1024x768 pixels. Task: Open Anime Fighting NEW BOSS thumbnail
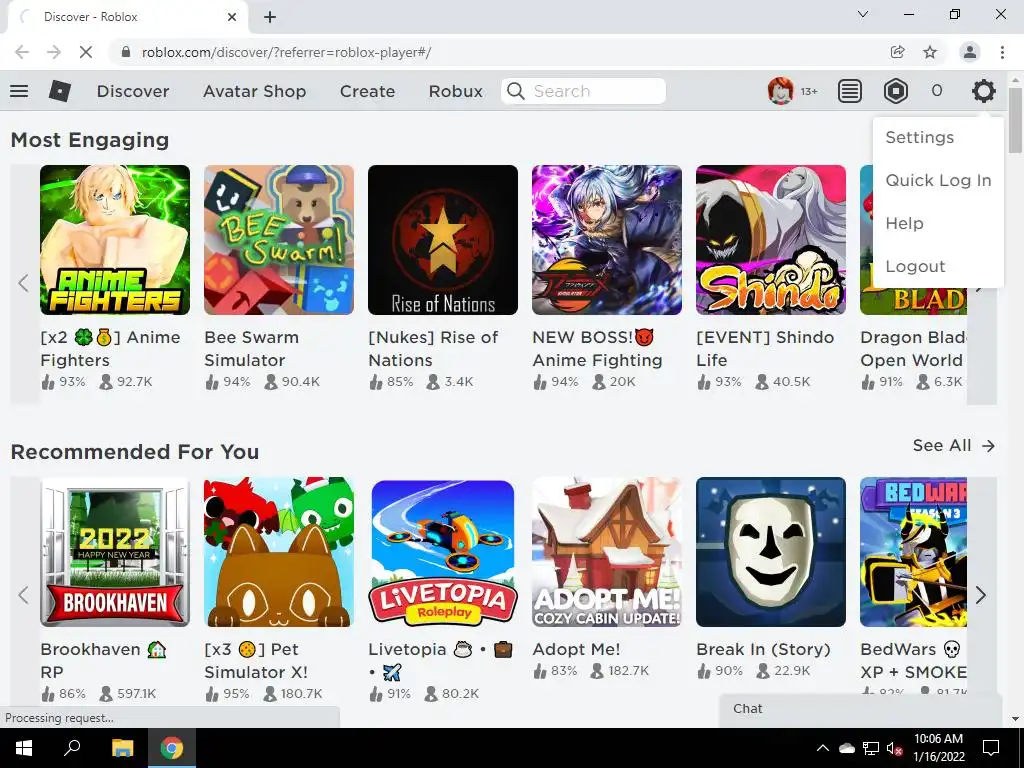tap(607, 240)
